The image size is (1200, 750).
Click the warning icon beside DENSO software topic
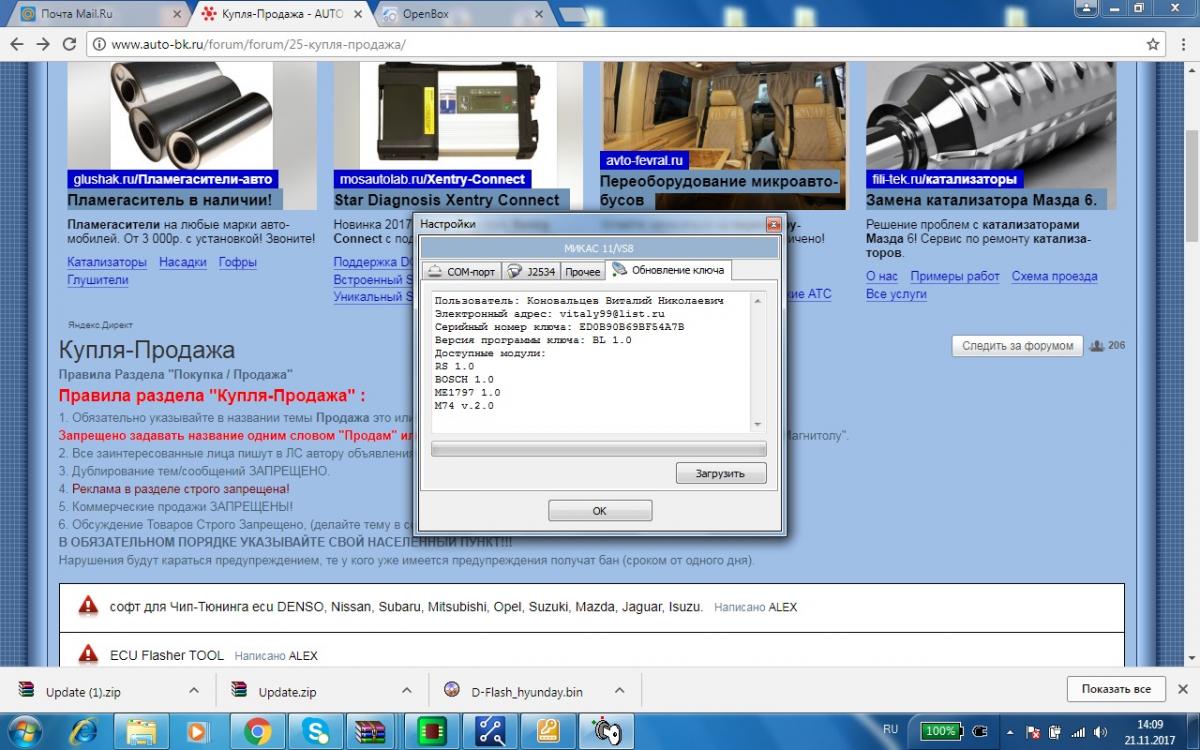pyautogui.click(x=89, y=606)
